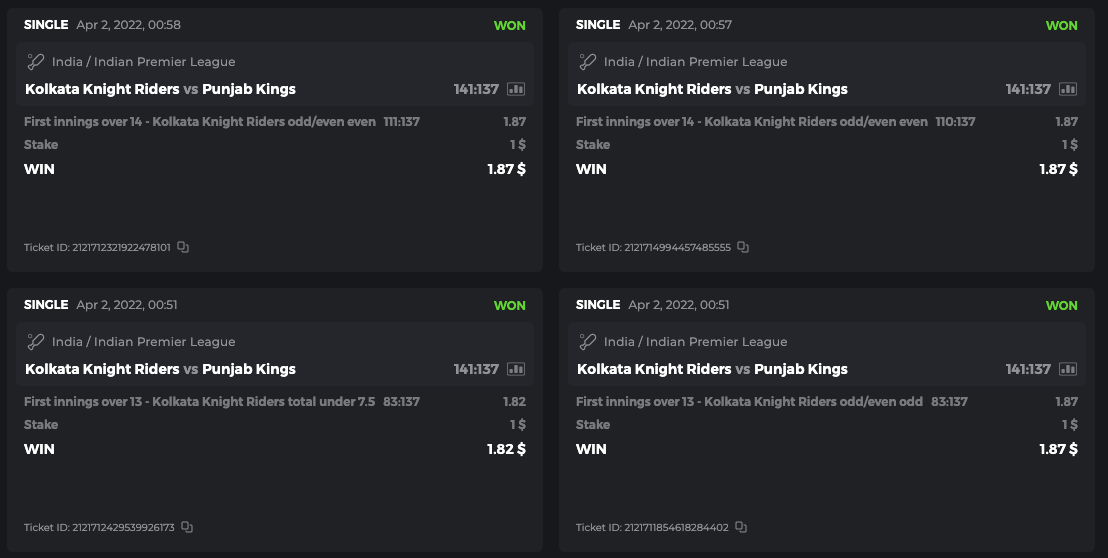Screen dimensions: 1108x558
Task: Click WON status on the 00:58 bet
Action: [x=509, y=25]
